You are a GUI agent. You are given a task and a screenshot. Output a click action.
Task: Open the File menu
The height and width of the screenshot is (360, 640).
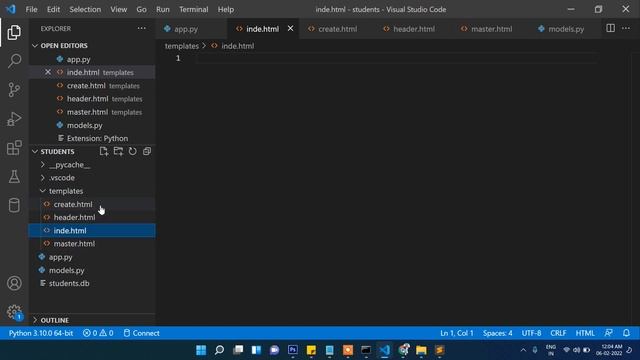[x=31, y=9]
